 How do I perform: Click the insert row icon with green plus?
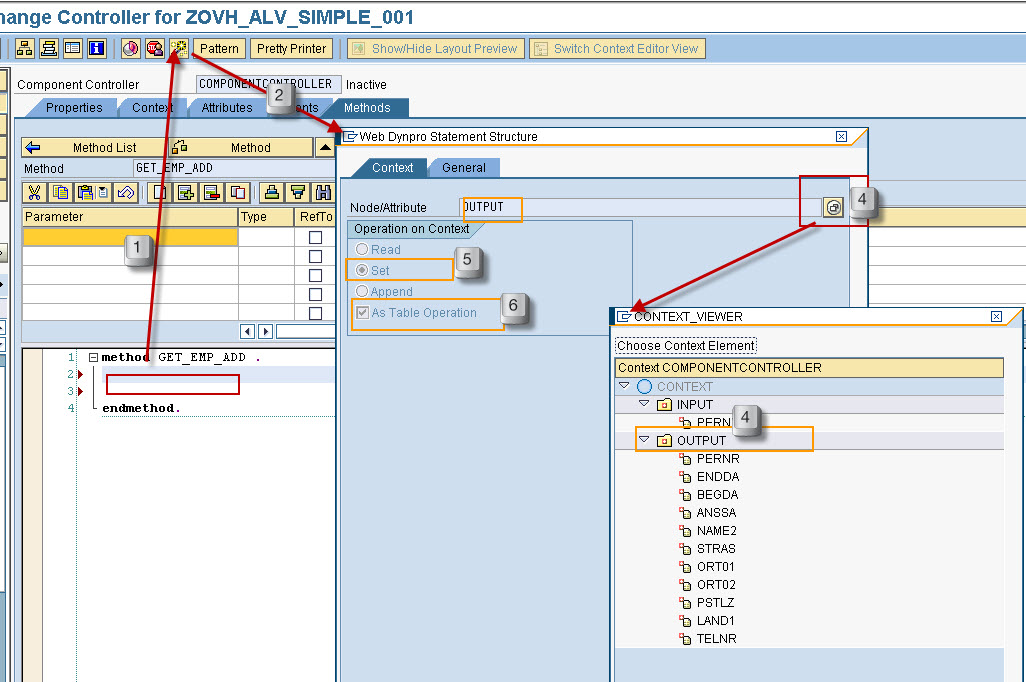coord(186,192)
